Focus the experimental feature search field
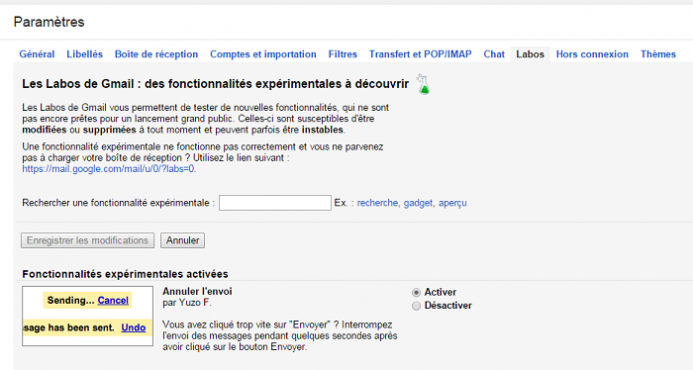Image resolution: width=693 pixels, height=370 pixels. click(275, 203)
